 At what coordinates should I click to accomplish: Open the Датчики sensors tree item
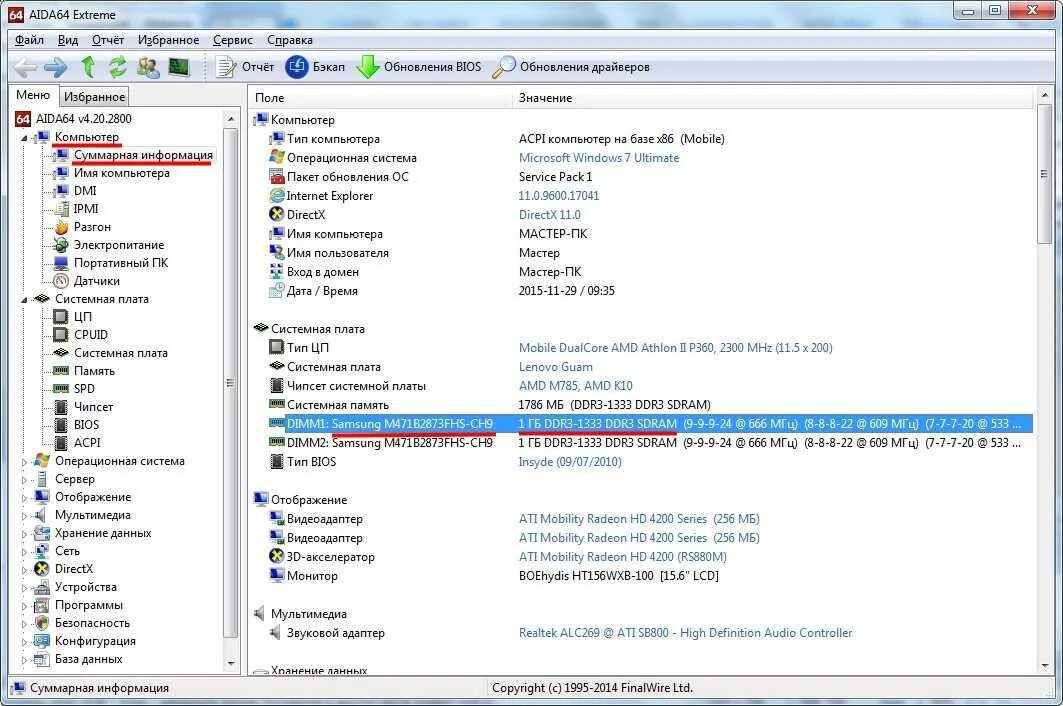click(96, 281)
